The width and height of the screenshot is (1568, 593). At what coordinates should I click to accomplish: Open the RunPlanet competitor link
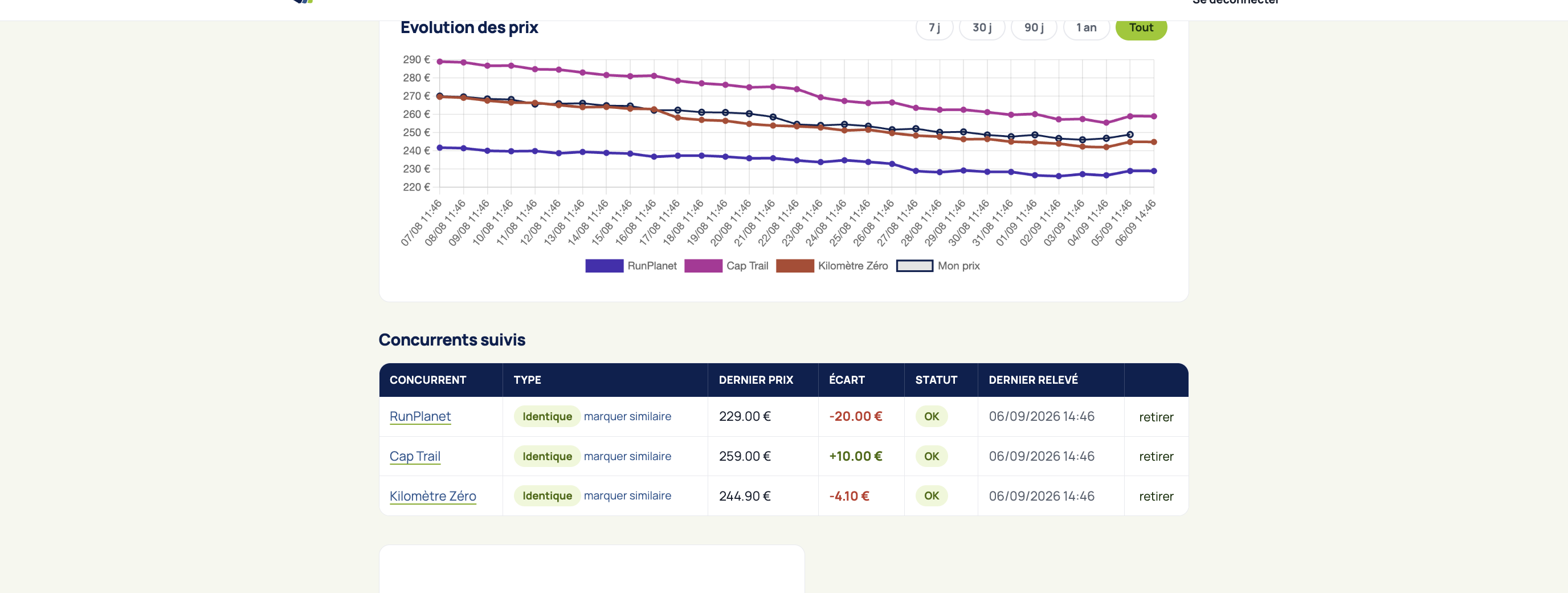[420, 416]
